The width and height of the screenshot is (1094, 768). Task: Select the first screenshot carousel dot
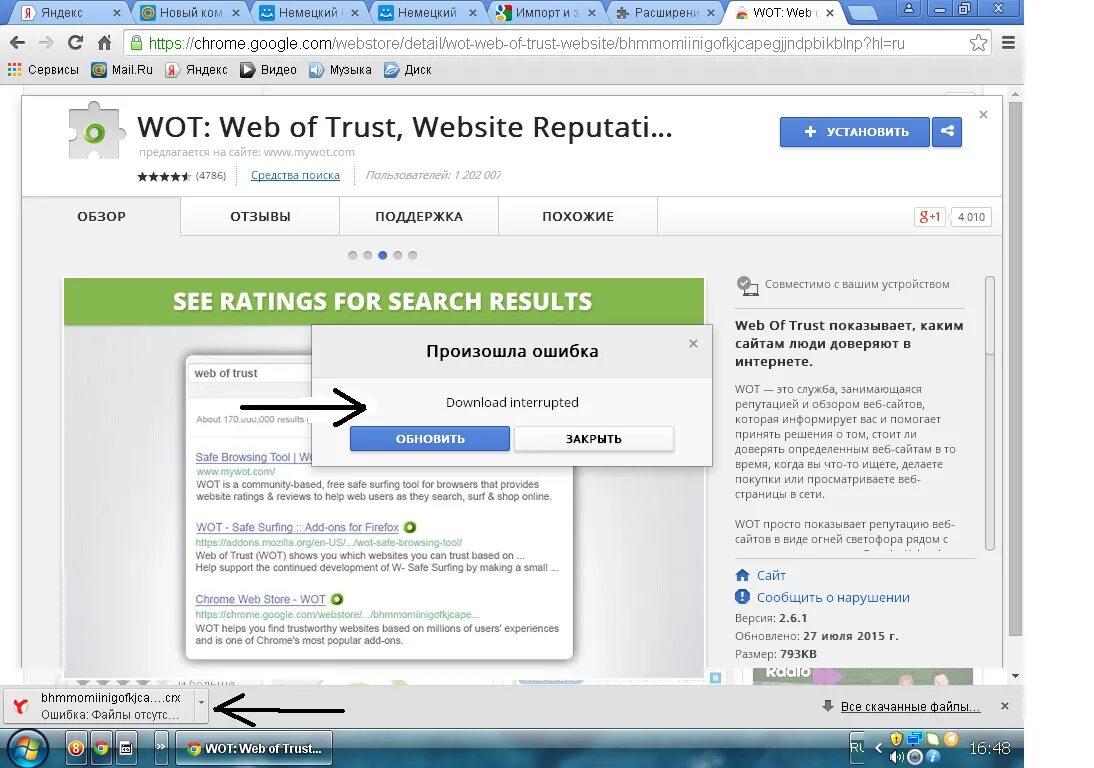(x=352, y=255)
